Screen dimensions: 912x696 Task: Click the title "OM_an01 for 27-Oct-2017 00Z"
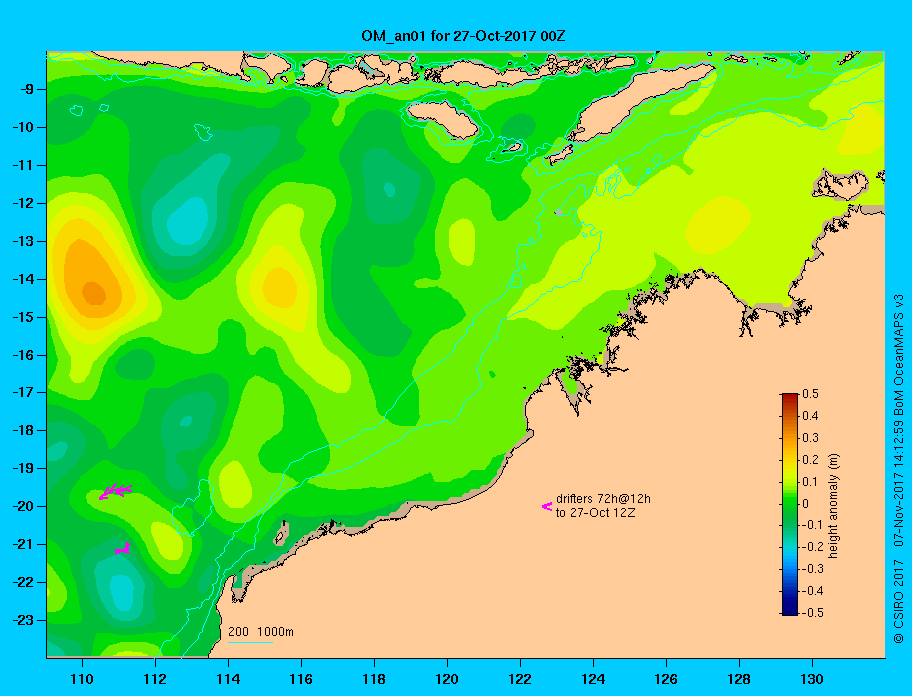tap(463, 36)
